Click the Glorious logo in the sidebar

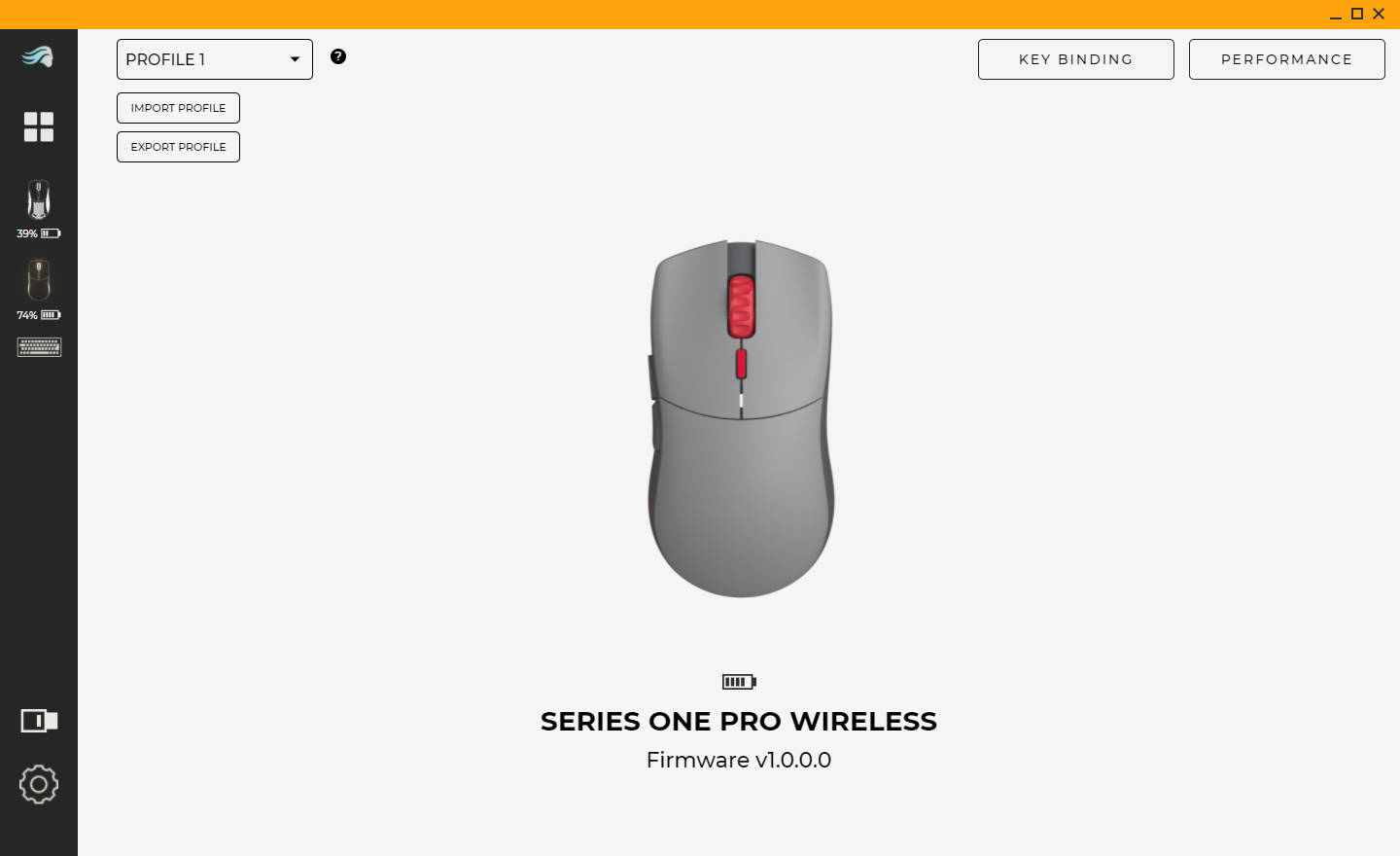[39, 56]
